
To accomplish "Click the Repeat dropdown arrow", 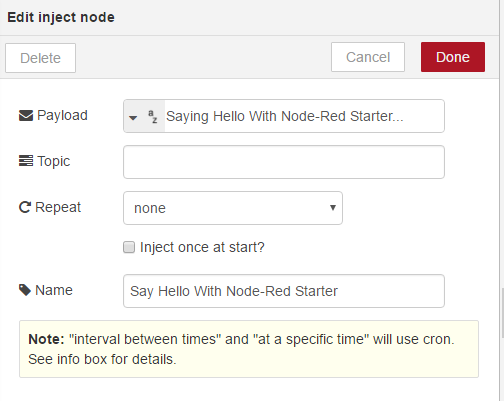I will [333, 208].
